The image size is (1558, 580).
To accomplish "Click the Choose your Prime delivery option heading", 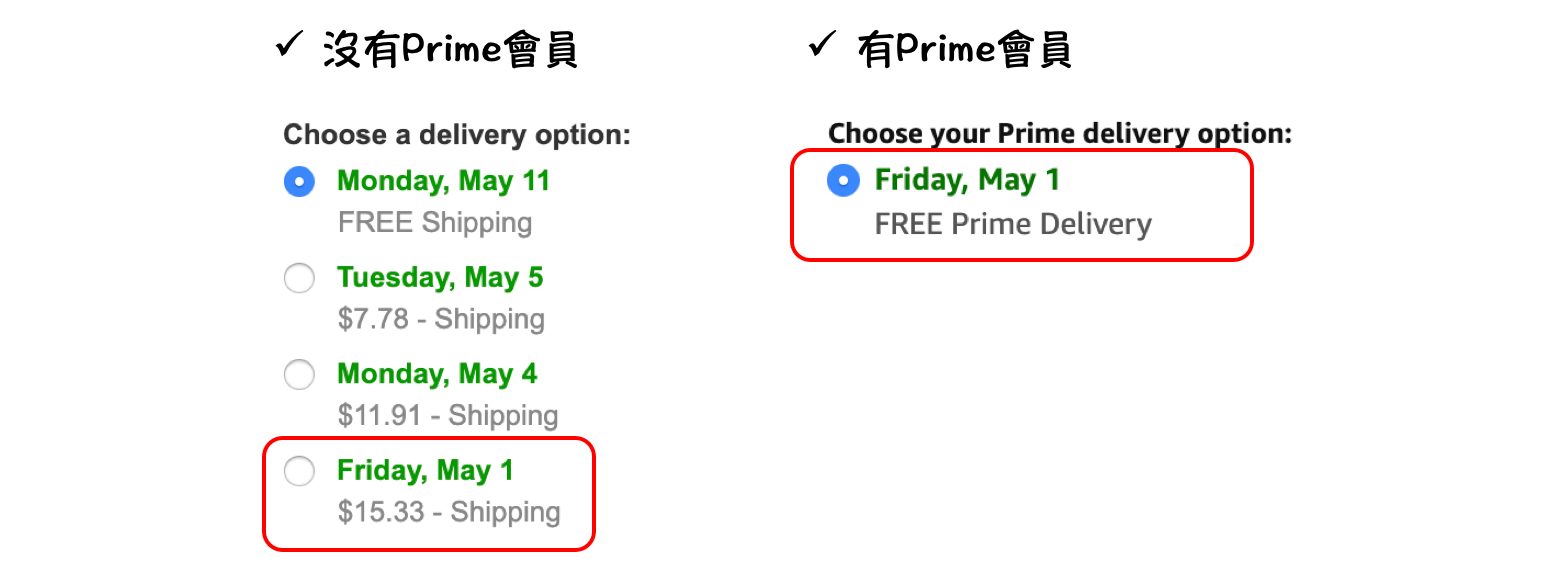I will [1061, 131].
